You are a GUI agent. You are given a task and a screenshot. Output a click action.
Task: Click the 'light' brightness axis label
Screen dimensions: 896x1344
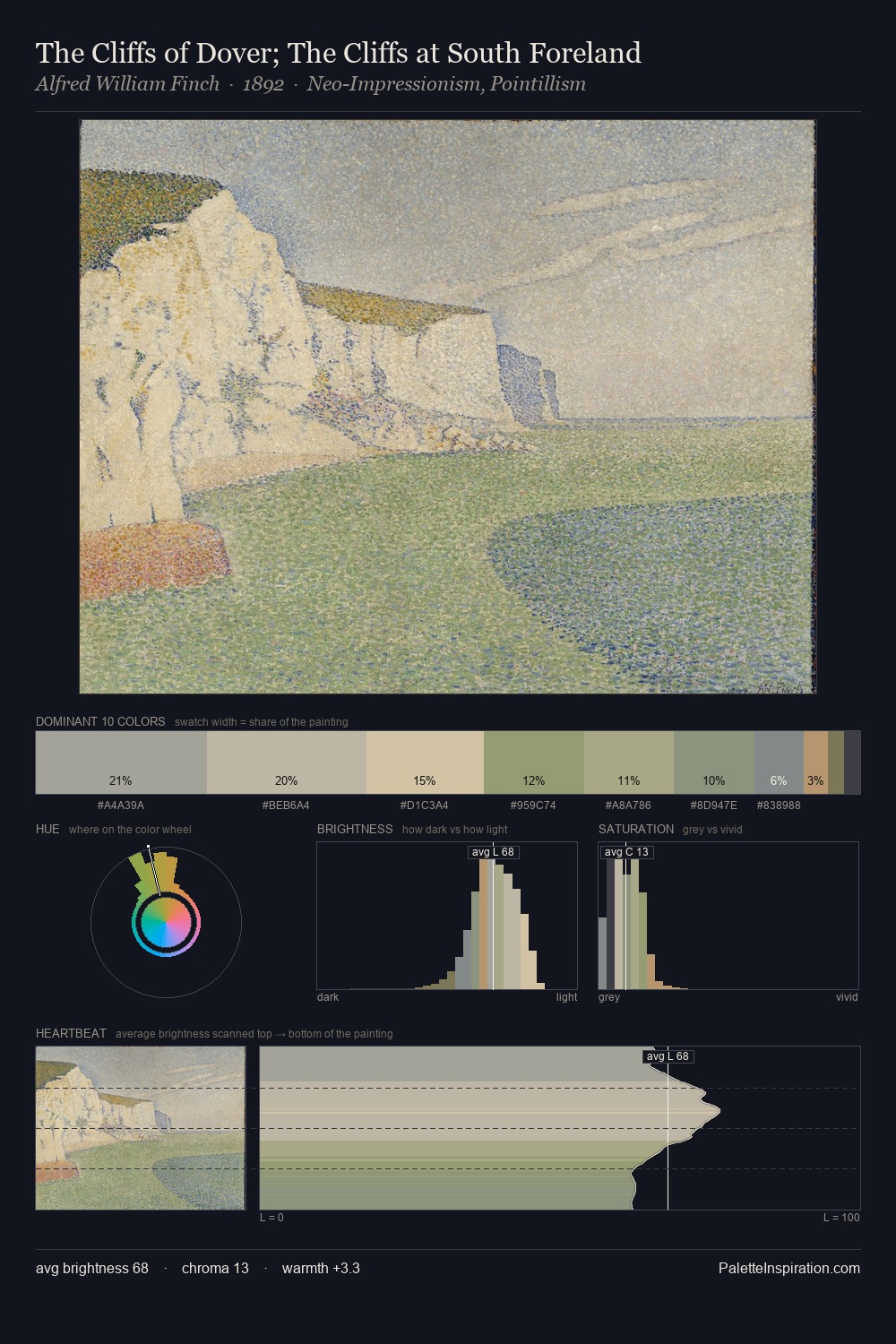pos(566,997)
